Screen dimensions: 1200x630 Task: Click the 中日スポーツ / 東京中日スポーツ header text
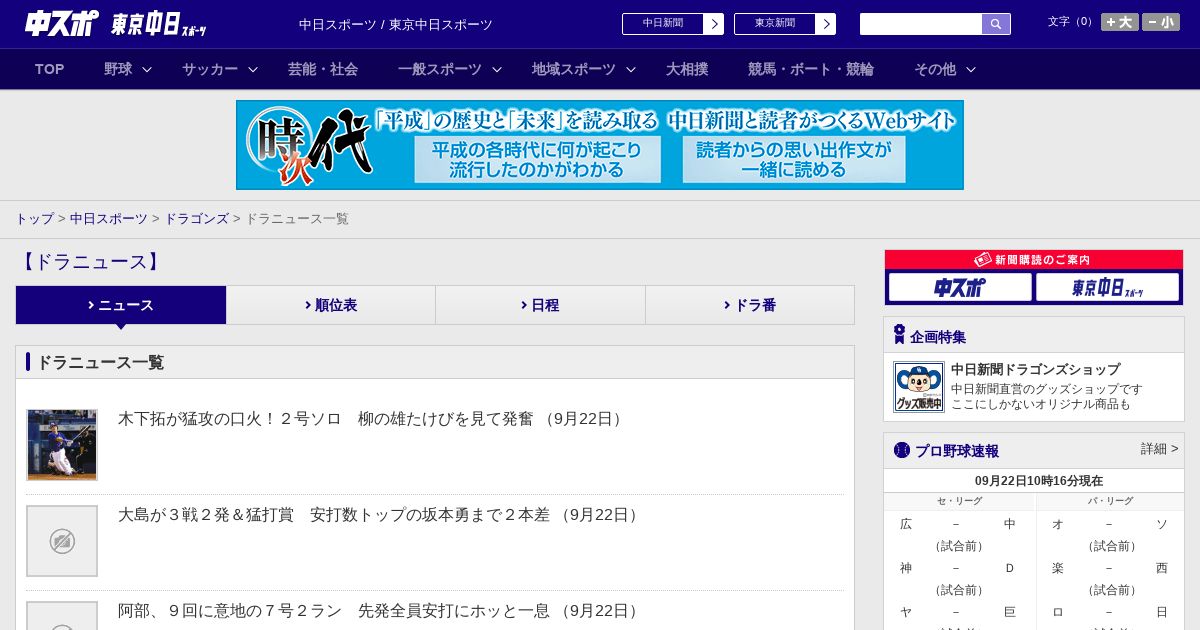click(396, 24)
